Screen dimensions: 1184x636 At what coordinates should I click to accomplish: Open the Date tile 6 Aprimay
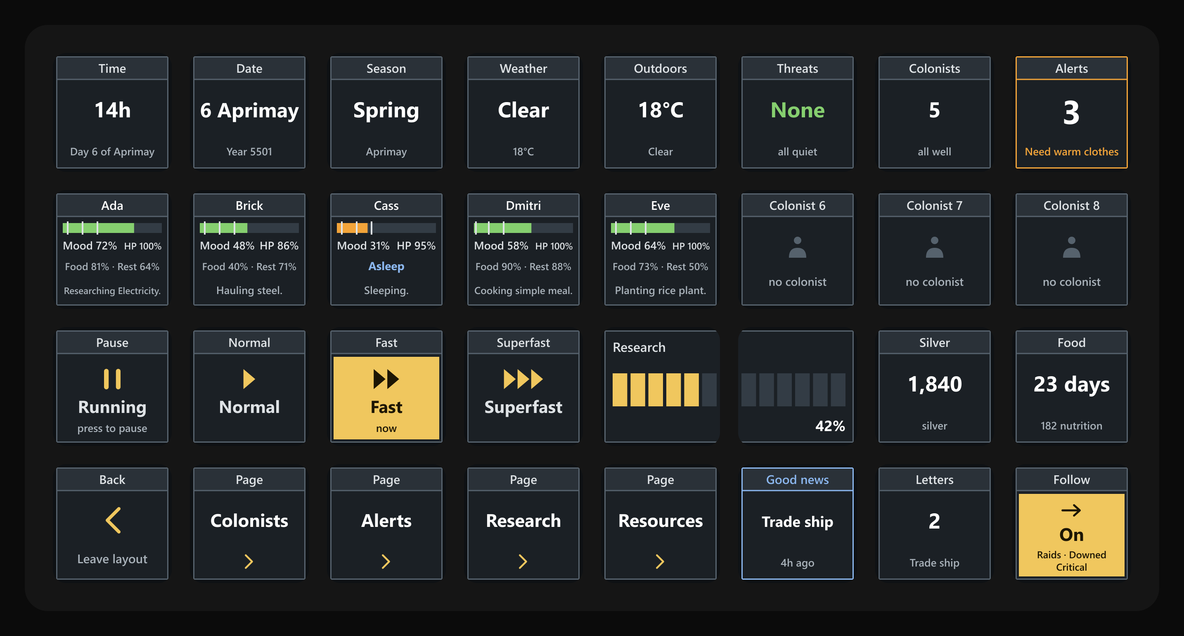[249, 112]
